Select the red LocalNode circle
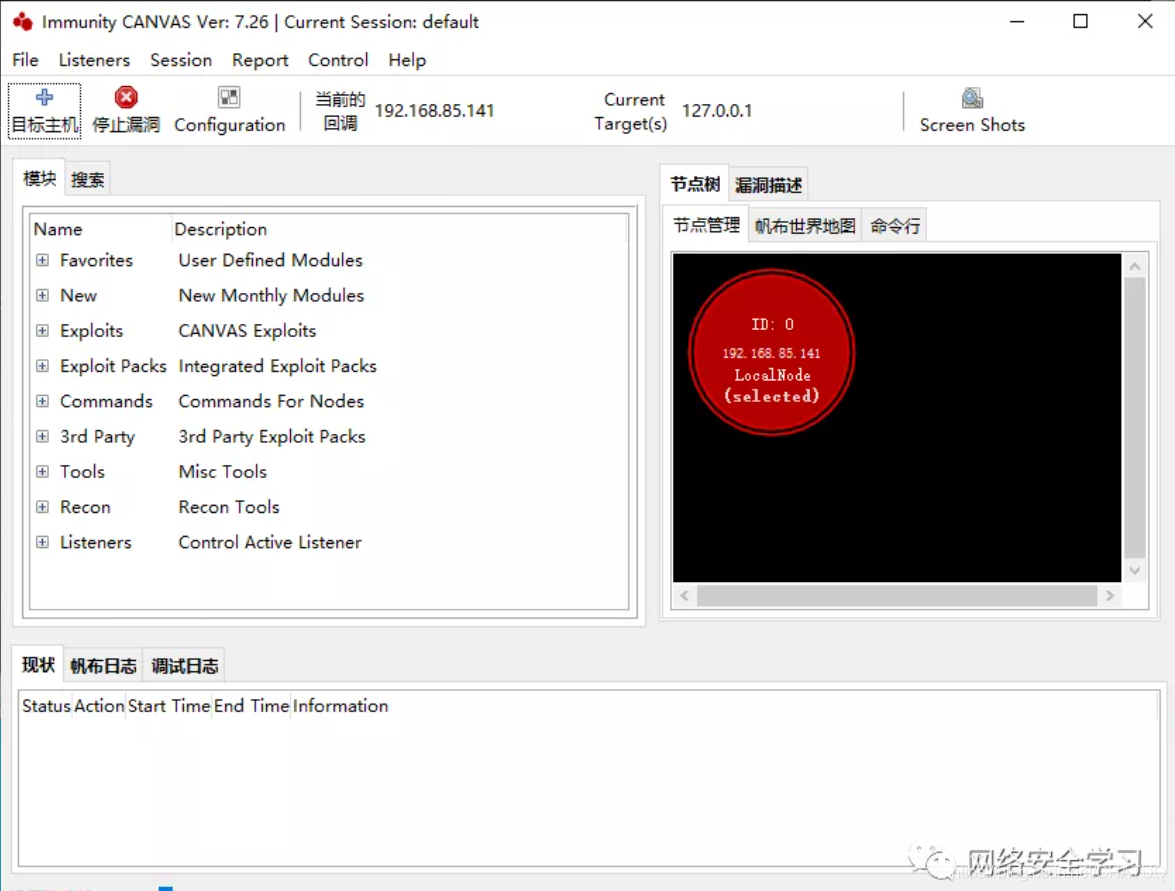Screen dimensions: 1175x891 771,352
